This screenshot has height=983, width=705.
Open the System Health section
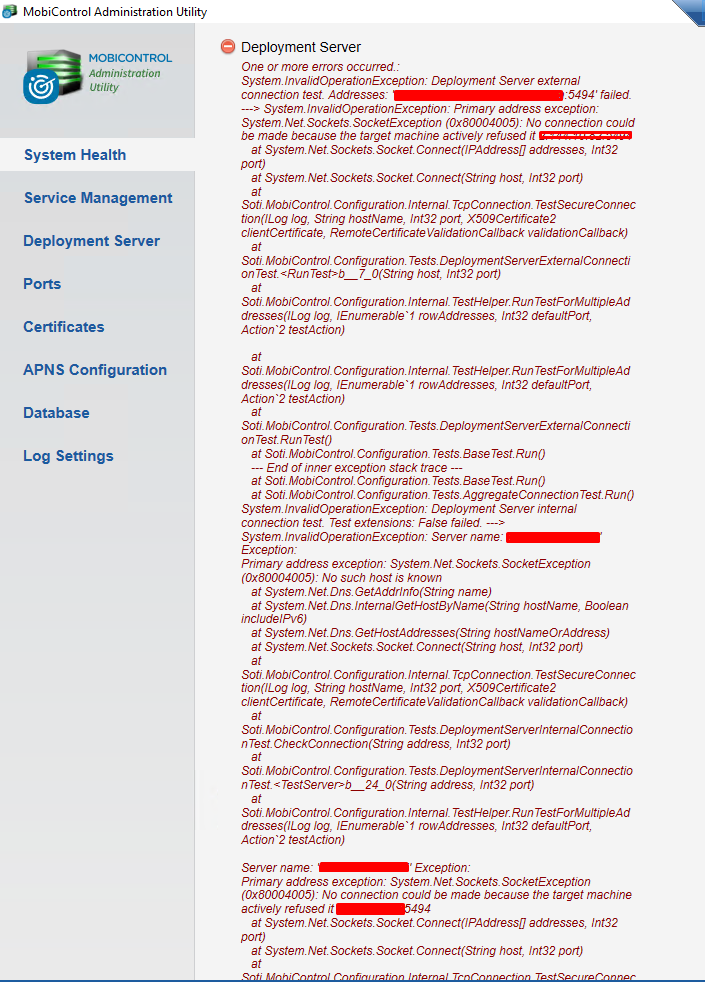click(x=75, y=155)
